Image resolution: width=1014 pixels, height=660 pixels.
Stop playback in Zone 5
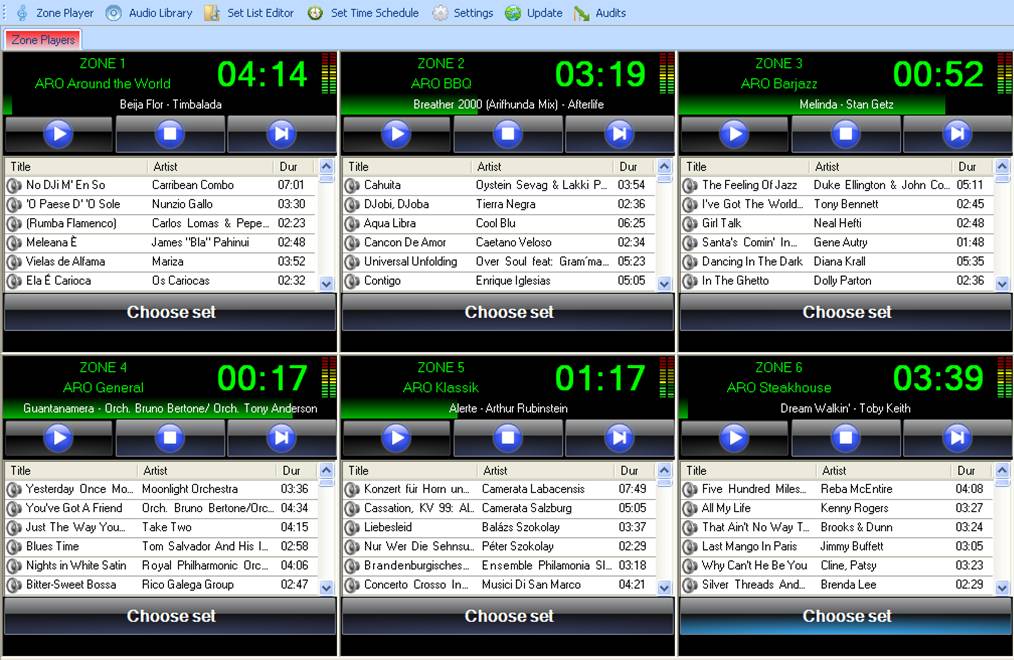click(x=507, y=438)
